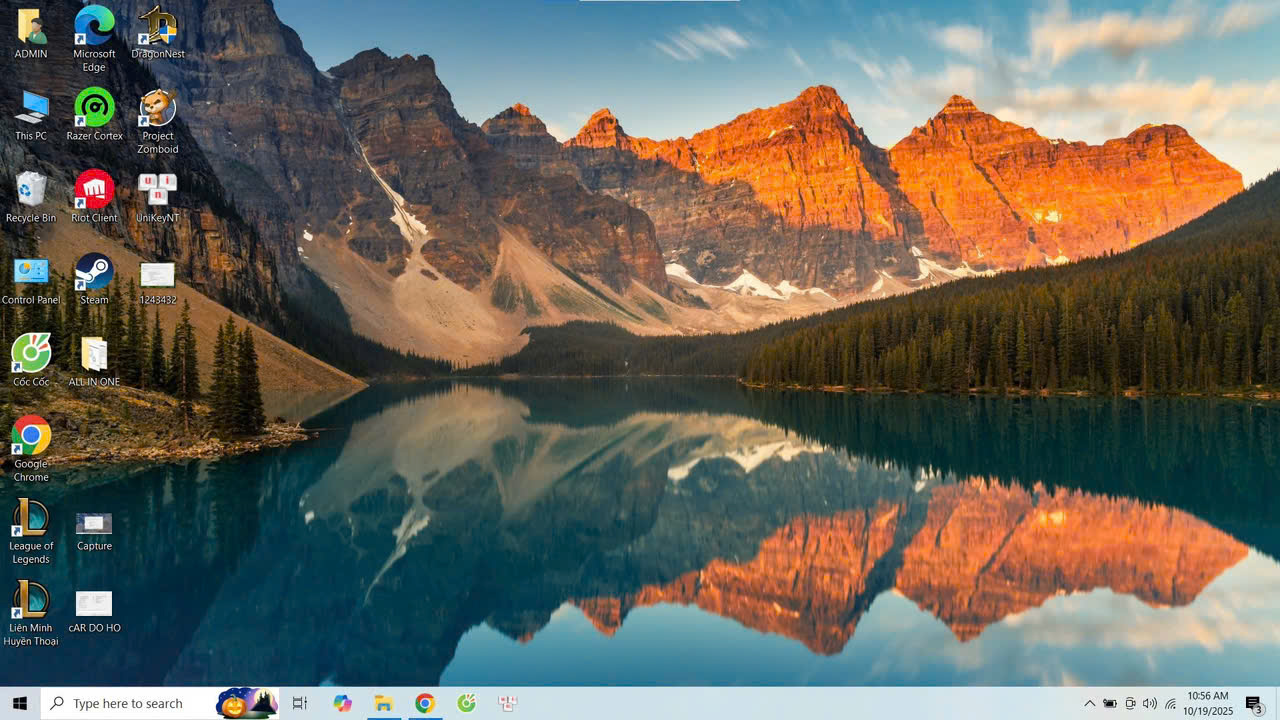Open the Windows Start menu
Image resolution: width=1280 pixels, height=720 pixels.
click(19, 704)
